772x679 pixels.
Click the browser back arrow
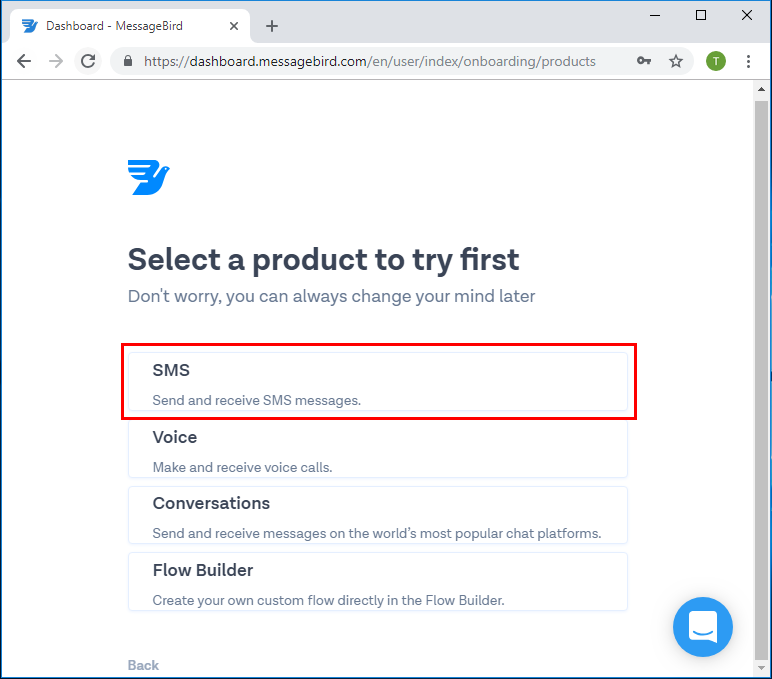coord(24,61)
